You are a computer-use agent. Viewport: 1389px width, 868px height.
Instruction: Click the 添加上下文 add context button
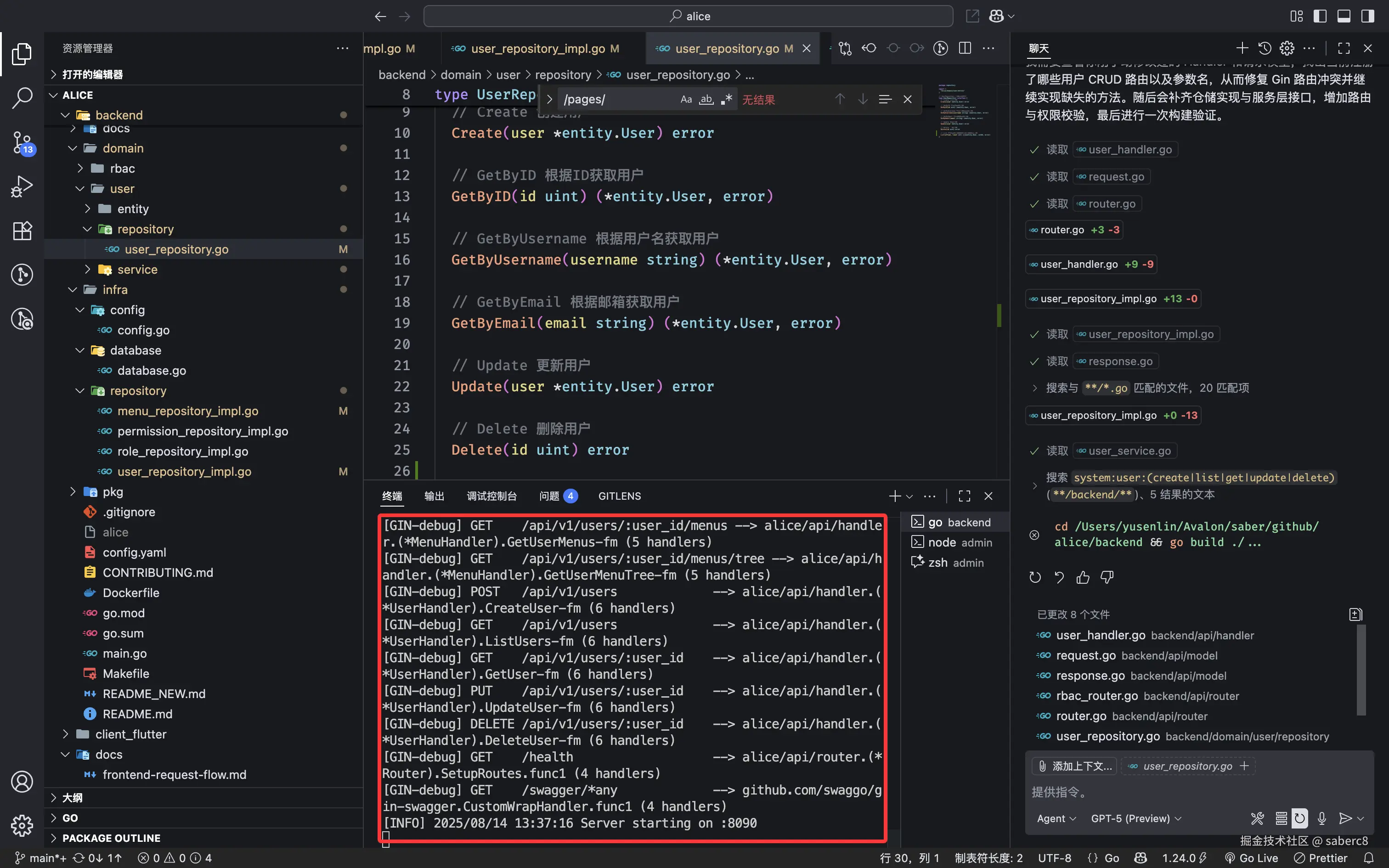click(1074, 766)
